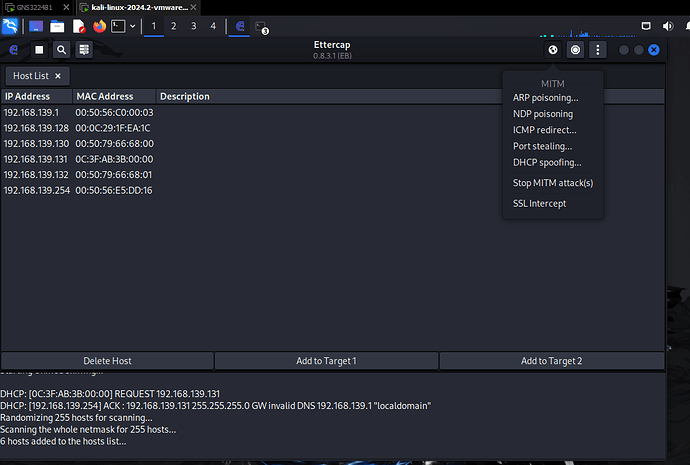Choose DHCP spoofing... from MITM menu

[x=547, y=163]
